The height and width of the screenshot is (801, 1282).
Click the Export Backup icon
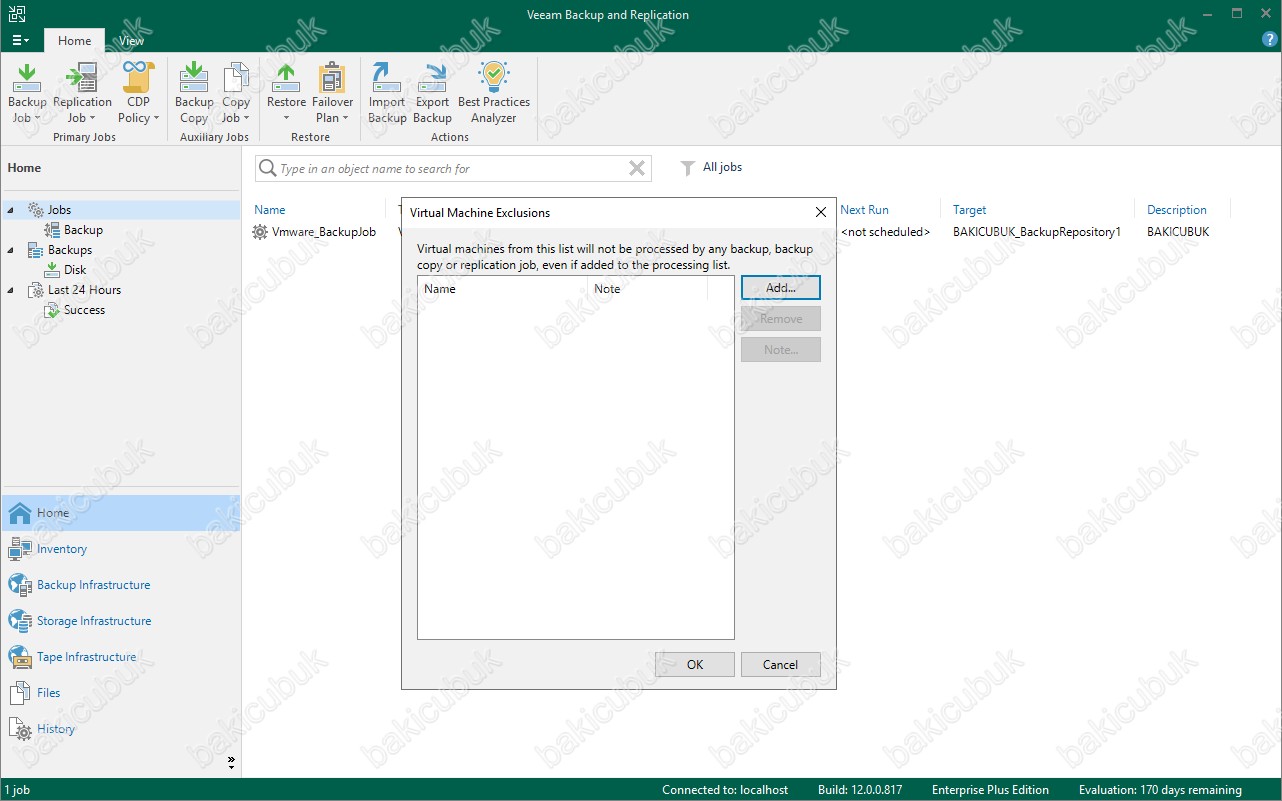432,76
